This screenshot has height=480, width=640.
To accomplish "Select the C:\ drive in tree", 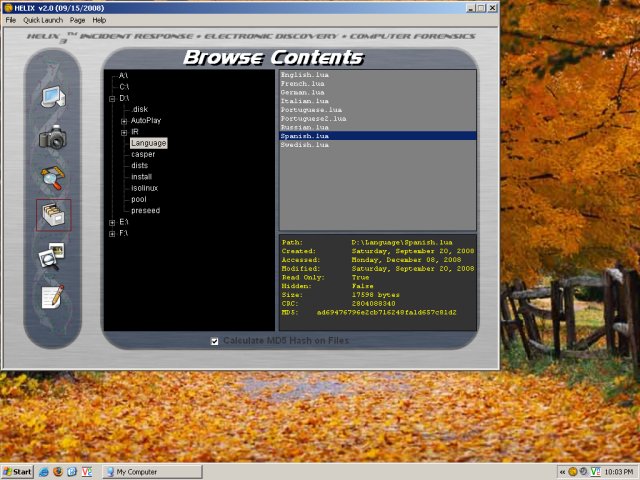I will (x=124, y=87).
